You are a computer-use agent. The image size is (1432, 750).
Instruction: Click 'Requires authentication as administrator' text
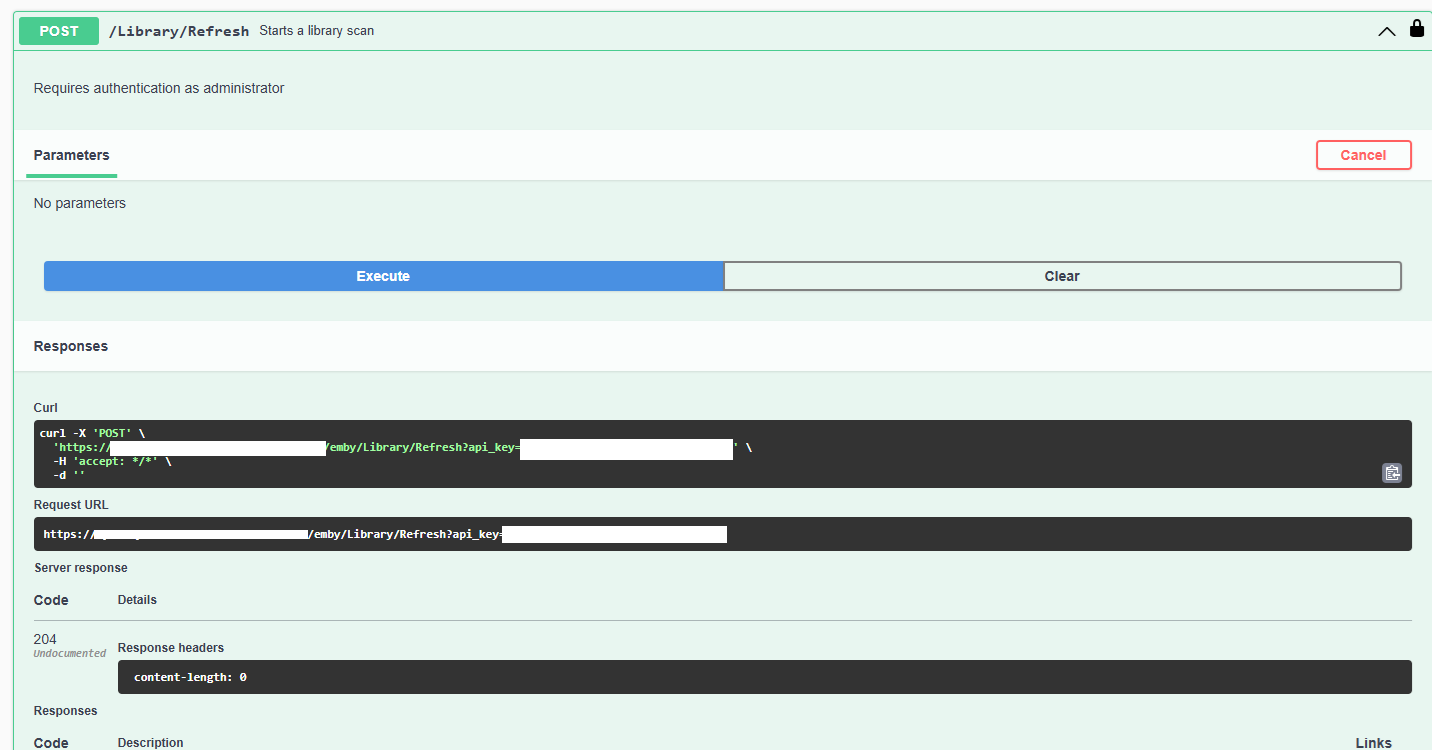[x=159, y=88]
